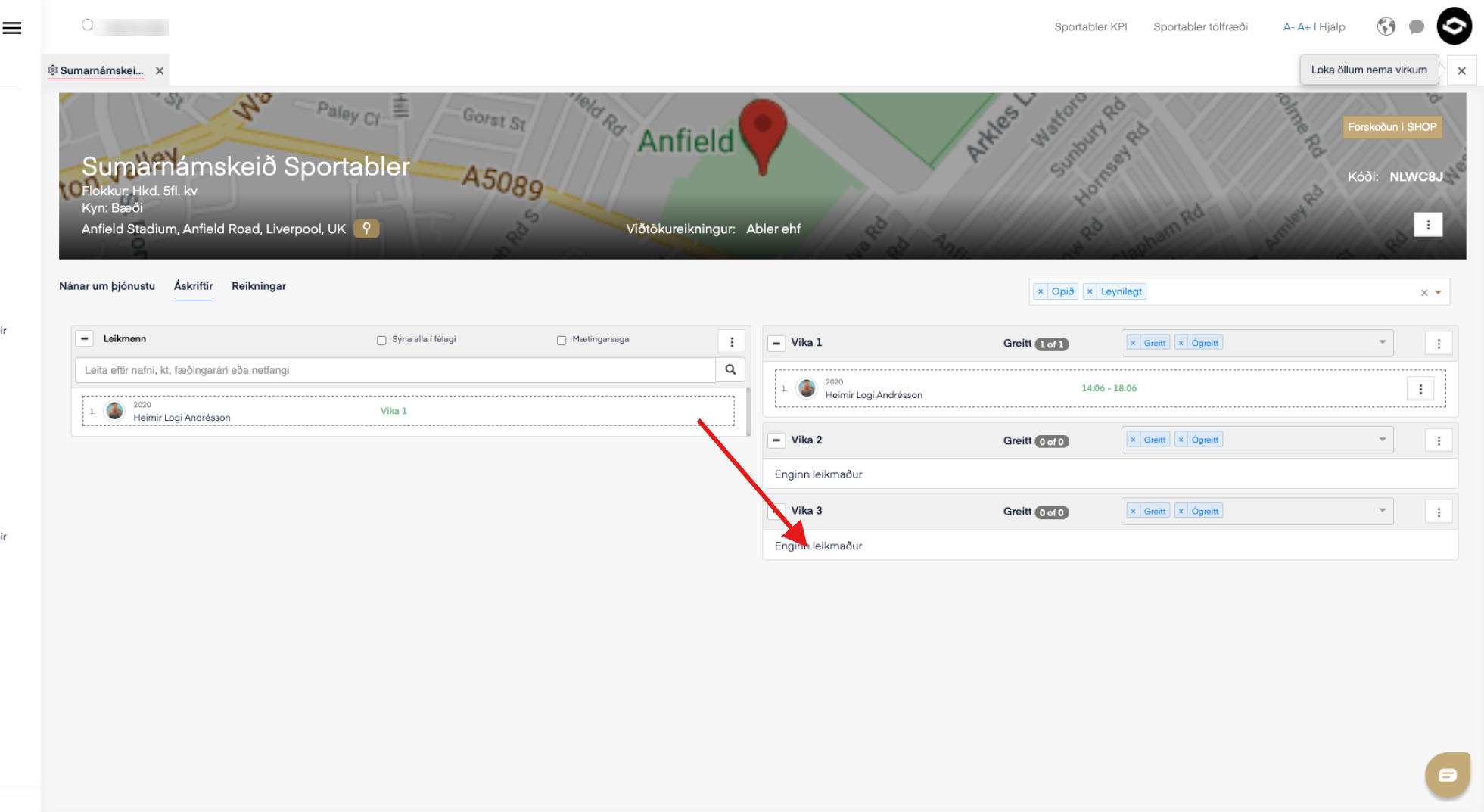Close all tabs with top-right X
This screenshot has height=812, width=1484.
[1461, 70]
